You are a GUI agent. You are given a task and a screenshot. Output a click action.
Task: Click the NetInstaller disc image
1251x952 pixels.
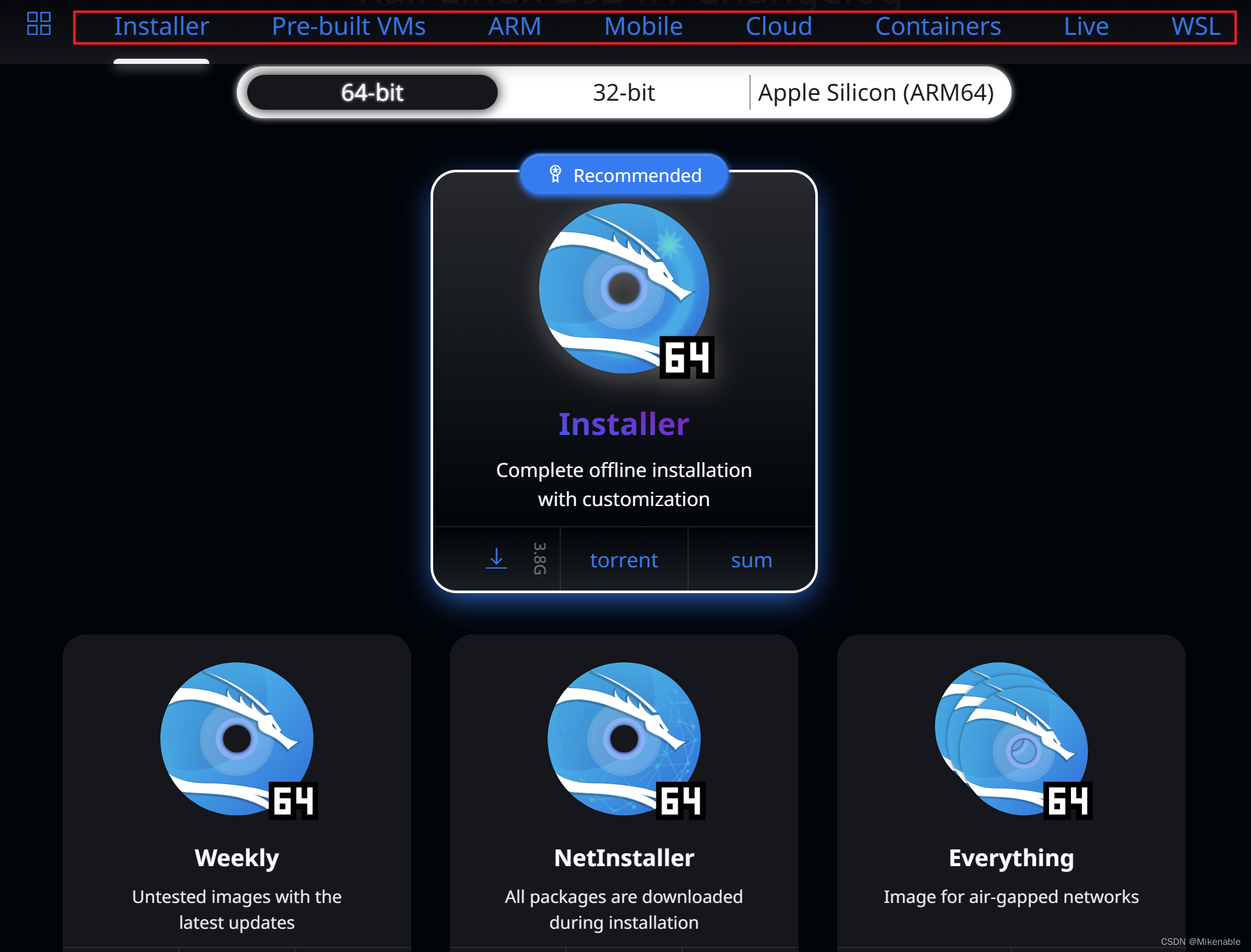(x=624, y=740)
